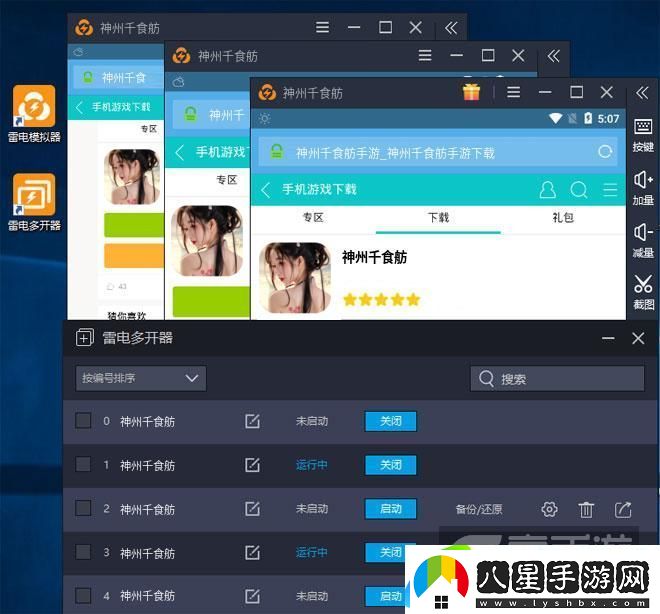Screen dimensions: 660x614
Task: Open settings gear for instance 2
Action: (549, 509)
